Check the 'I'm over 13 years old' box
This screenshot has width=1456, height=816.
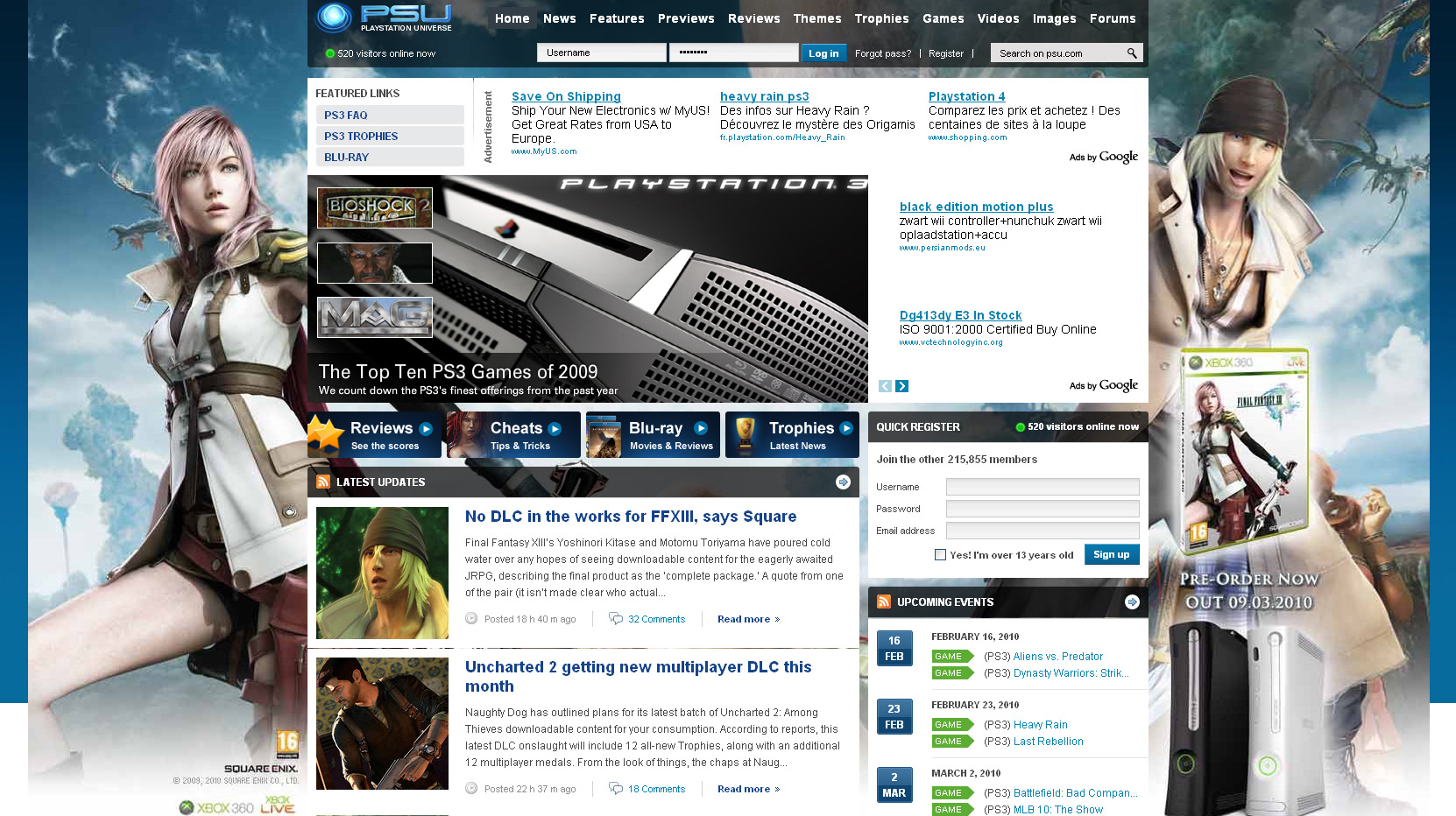point(940,555)
